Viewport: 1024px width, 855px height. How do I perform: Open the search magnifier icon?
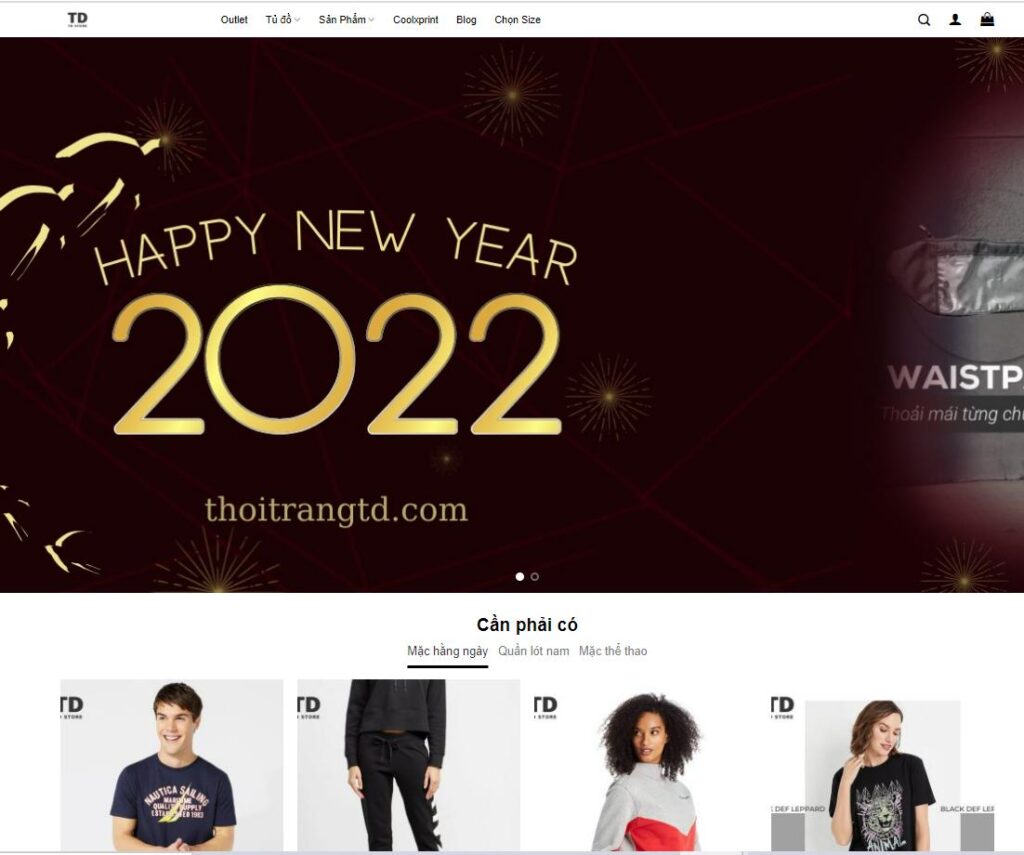point(923,20)
